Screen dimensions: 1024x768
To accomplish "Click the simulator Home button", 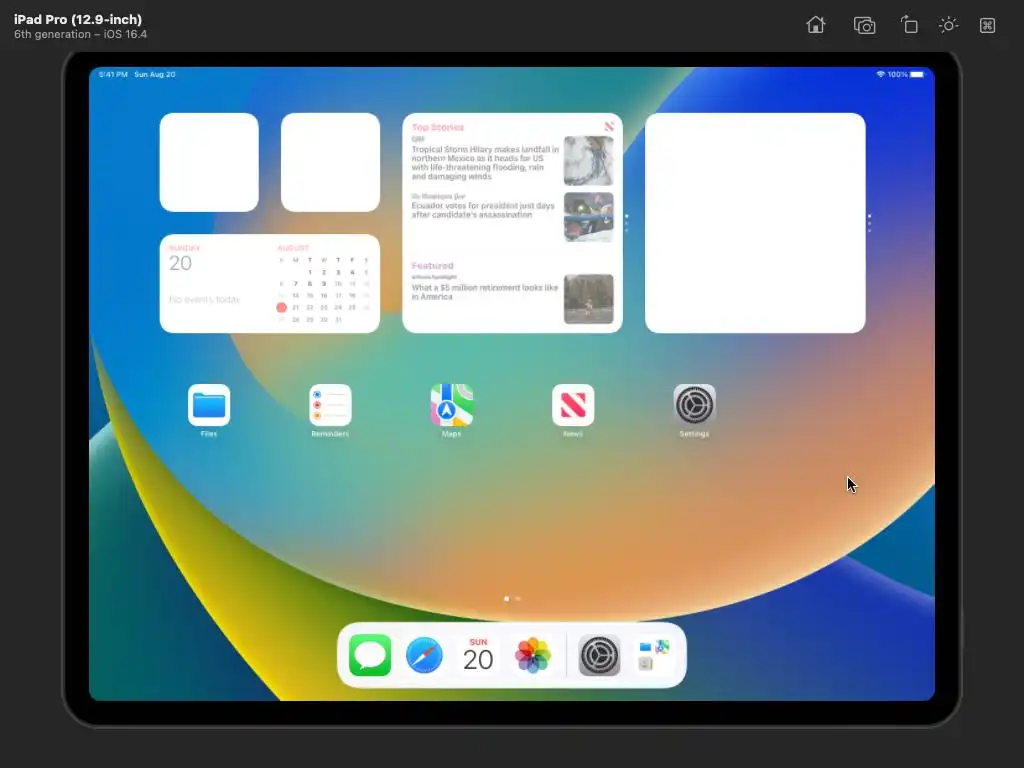I will pos(816,25).
